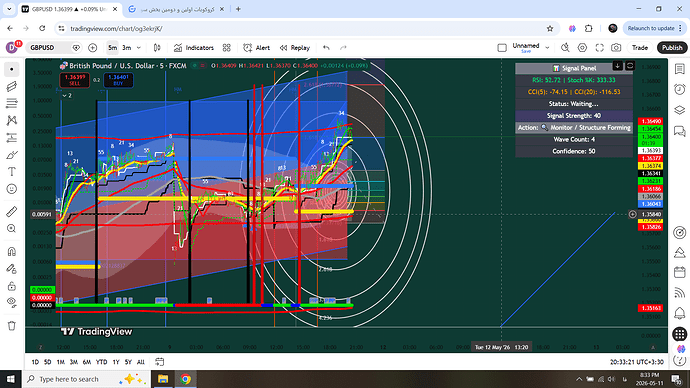
Task: Select the 1M date range
Action: tap(61, 362)
